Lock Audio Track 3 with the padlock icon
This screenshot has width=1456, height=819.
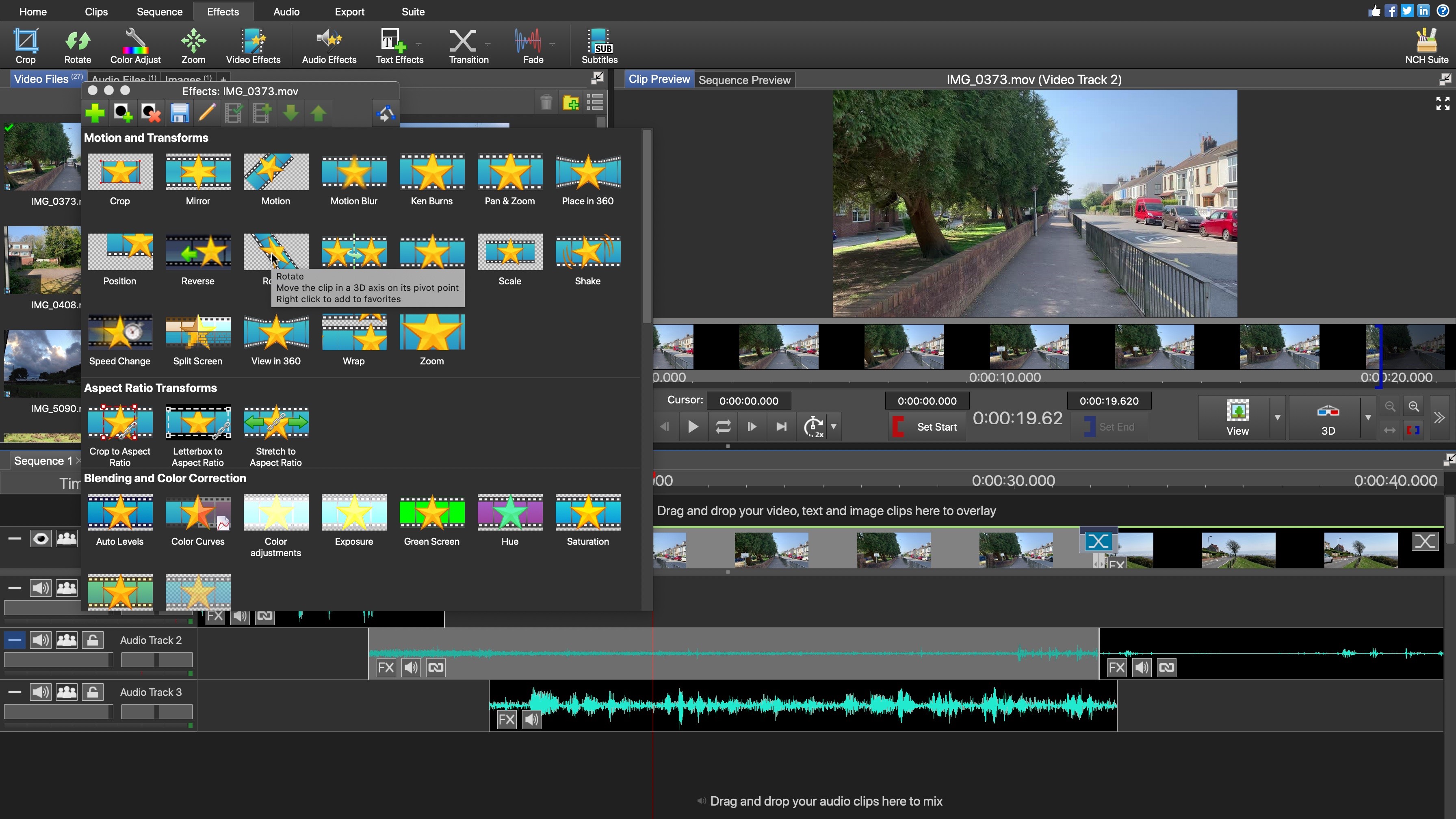[x=93, y=692]
